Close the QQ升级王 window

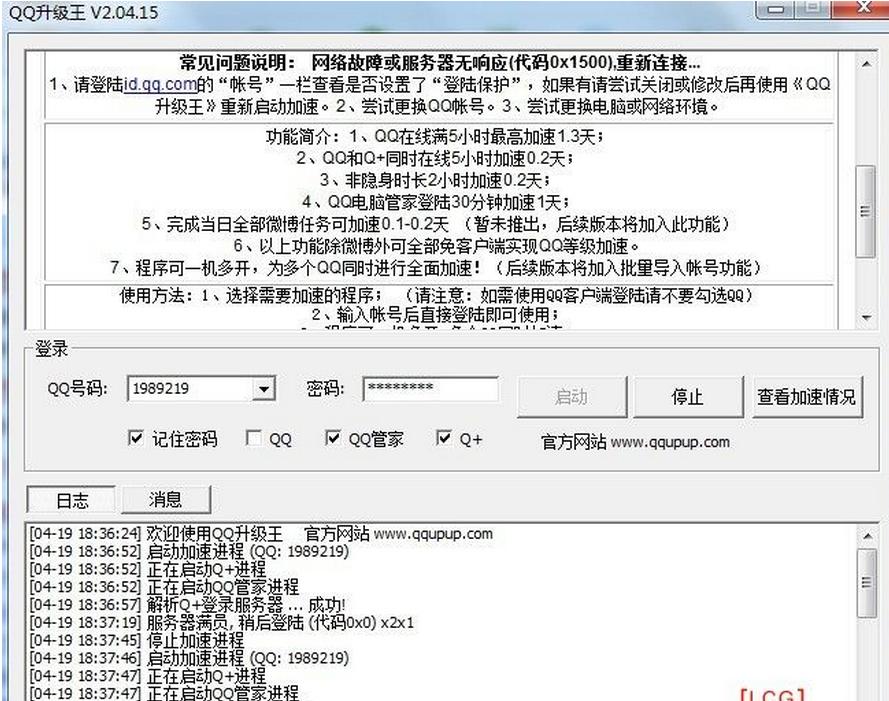point(864,7)
